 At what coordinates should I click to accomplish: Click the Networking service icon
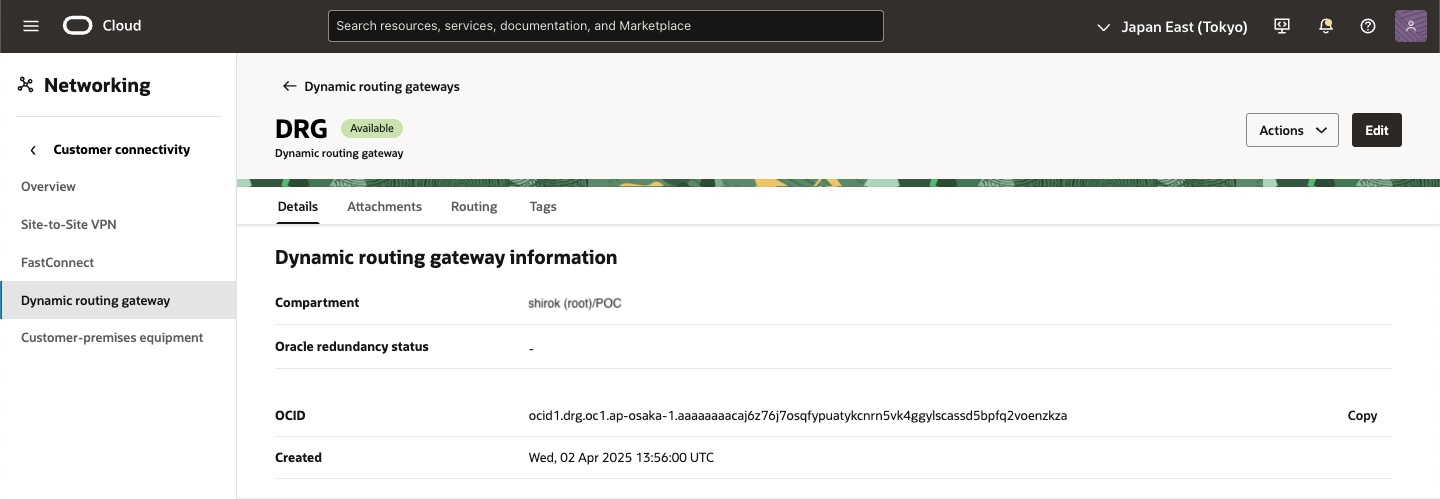point(26,85)
